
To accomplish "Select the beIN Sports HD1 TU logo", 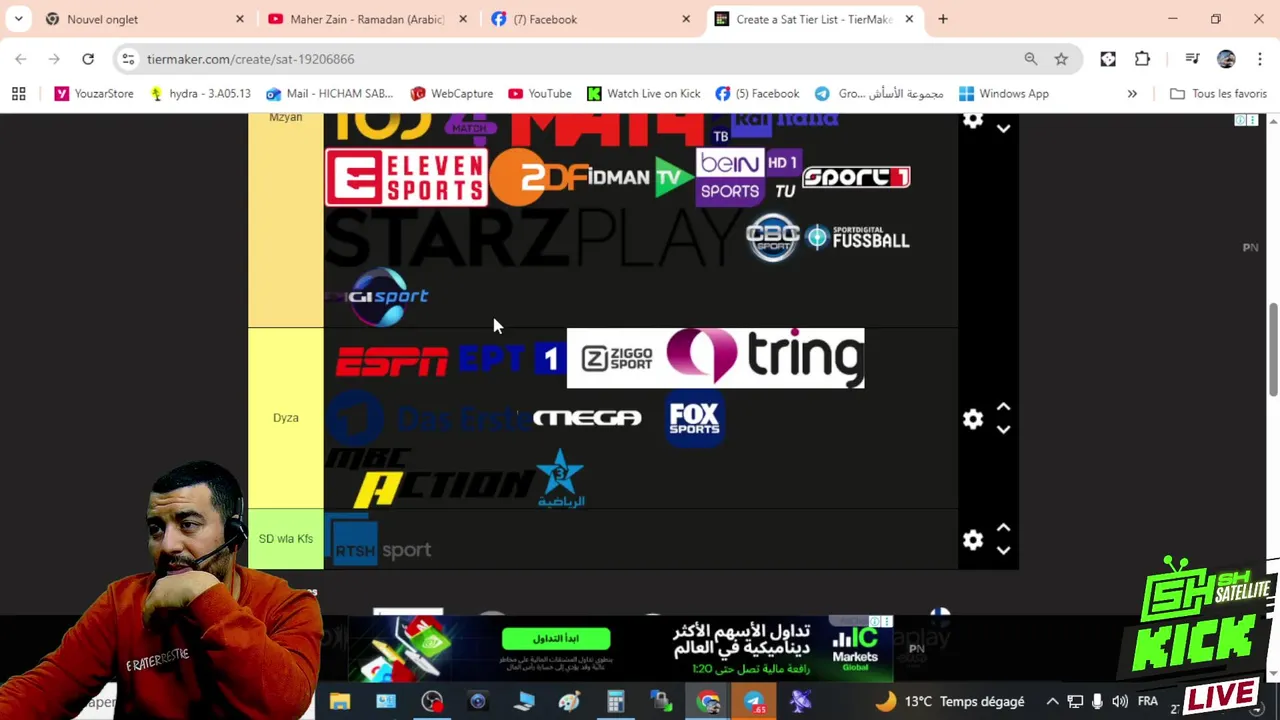I will (x=748, y=177).
